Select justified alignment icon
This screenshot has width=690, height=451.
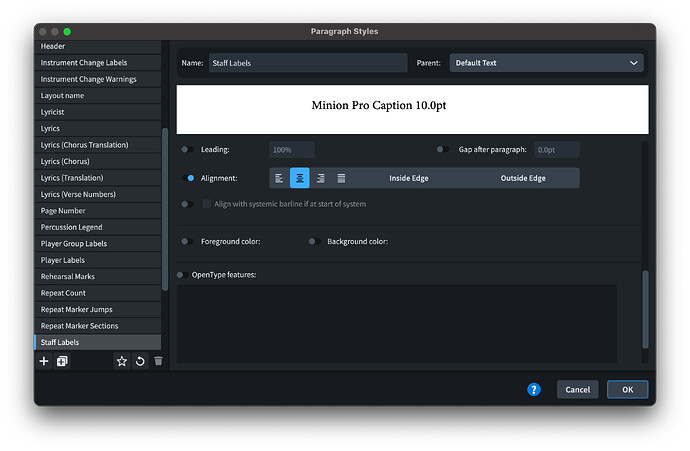point(341,178)
